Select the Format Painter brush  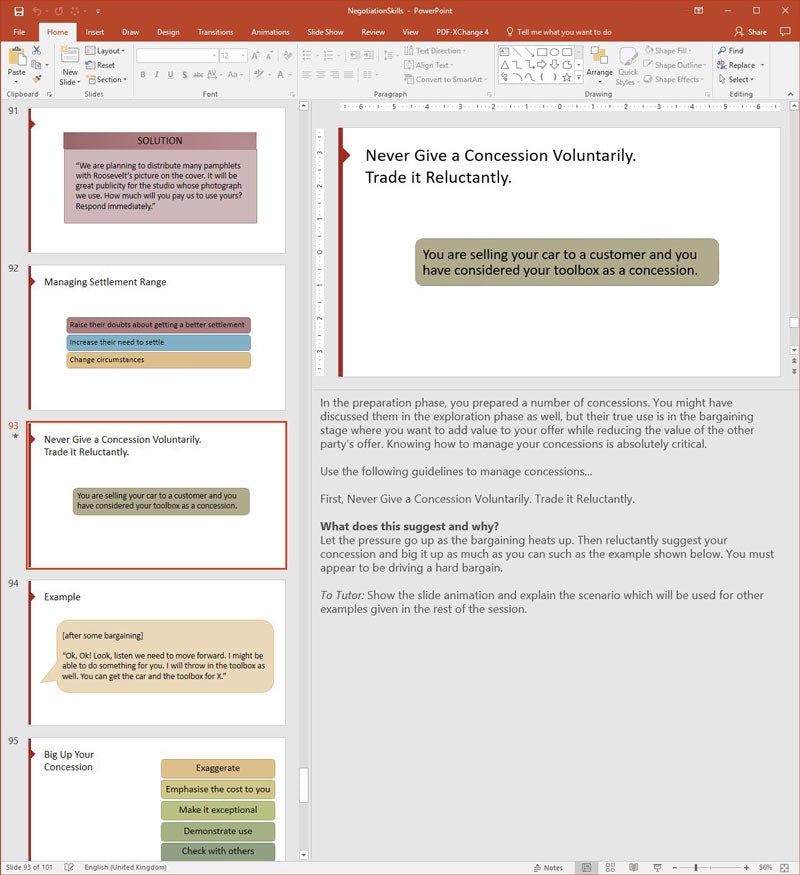[37, 79]
